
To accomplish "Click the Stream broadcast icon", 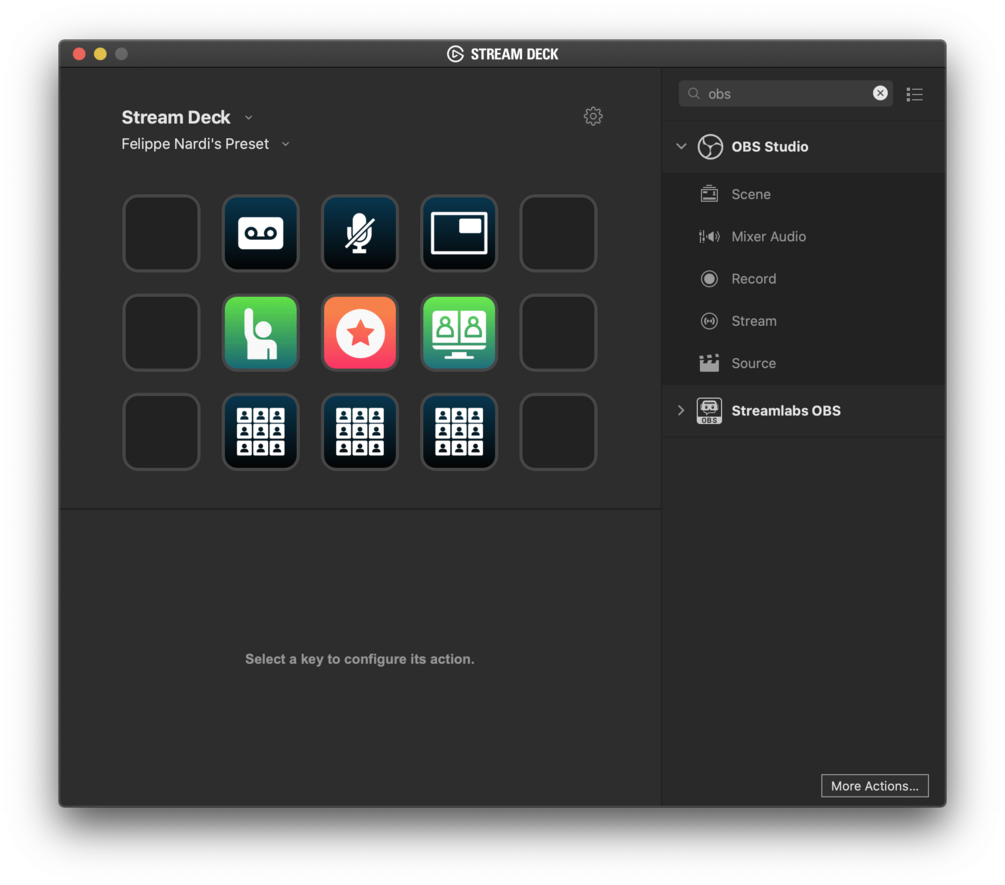I will click(x=709, y=321).
